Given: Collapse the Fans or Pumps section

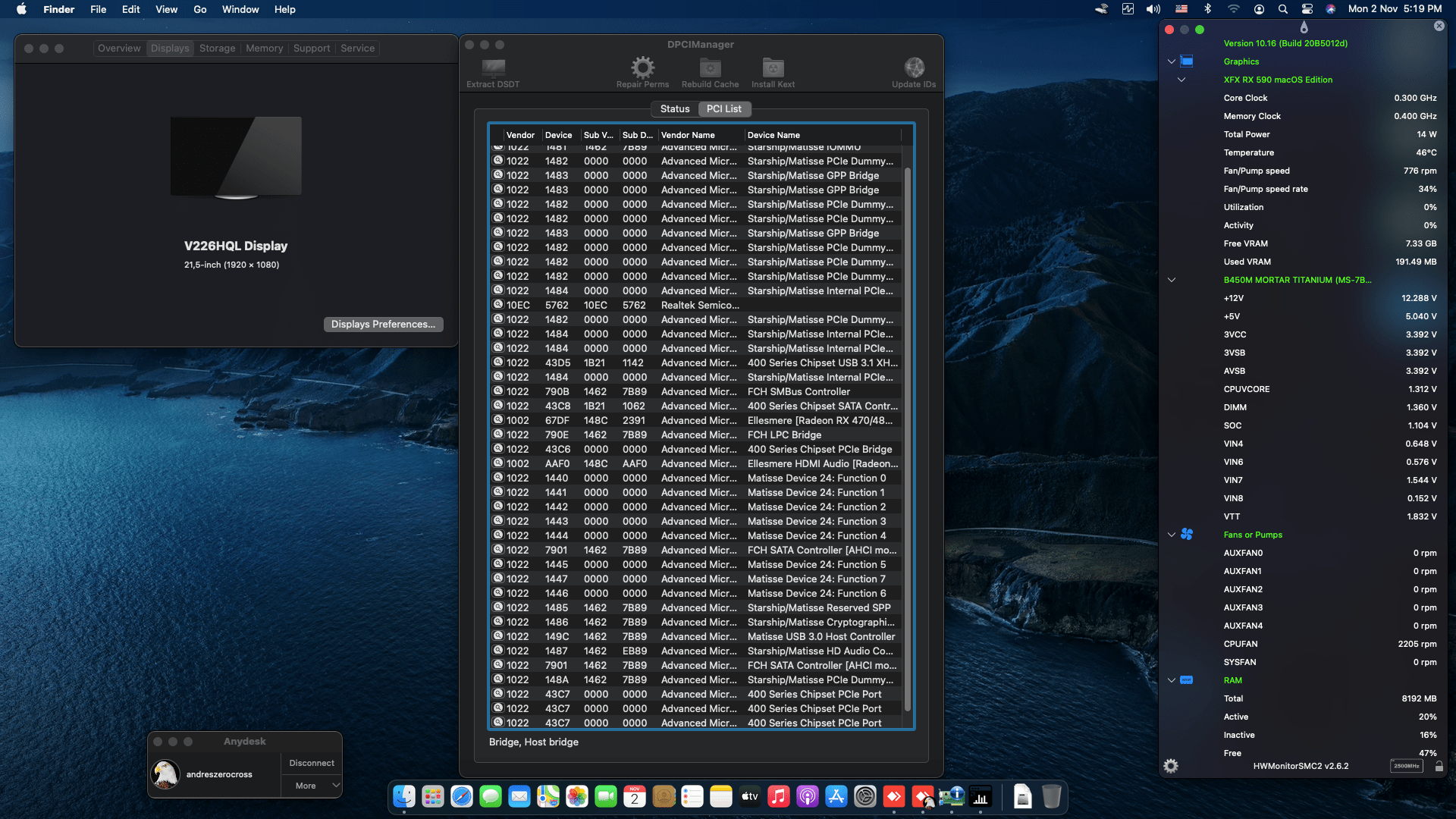Looking at the screenshot, I should [1172, 535].
